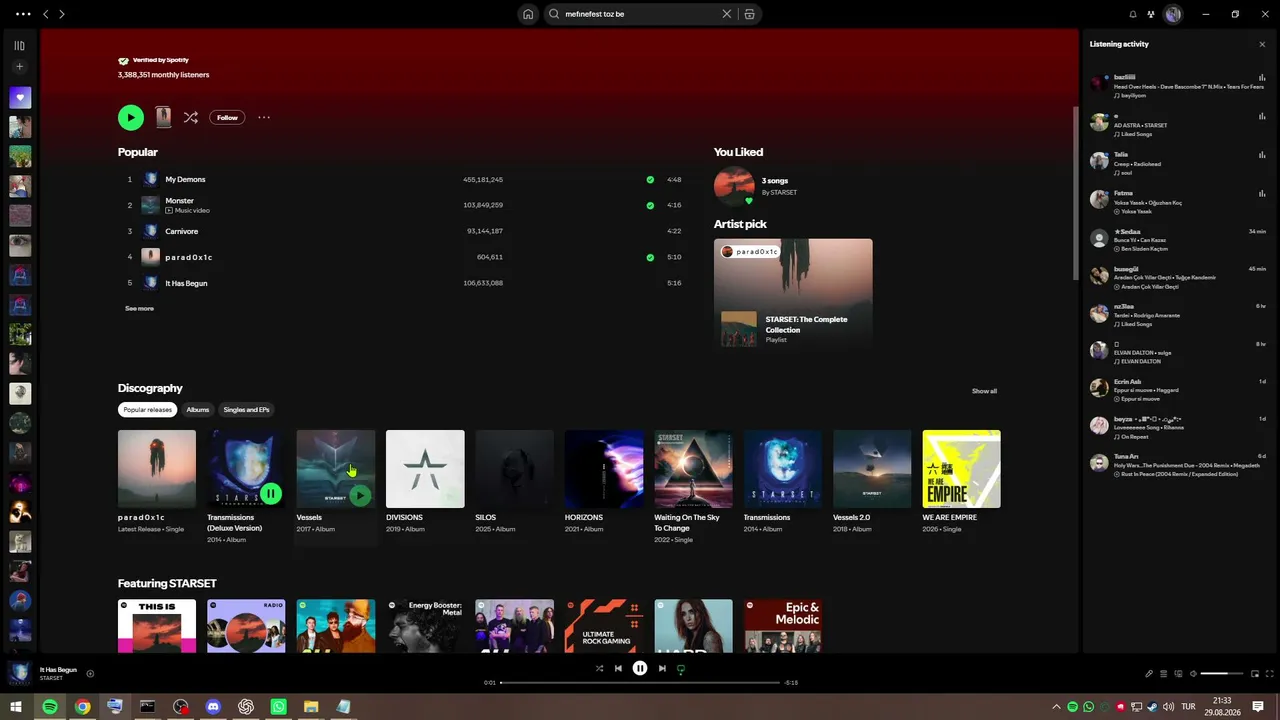Viewport: 1280px width, 720px height.
Task: Pause Transmissions (Deluxe Version) album
Action: (x=271, y=494)
